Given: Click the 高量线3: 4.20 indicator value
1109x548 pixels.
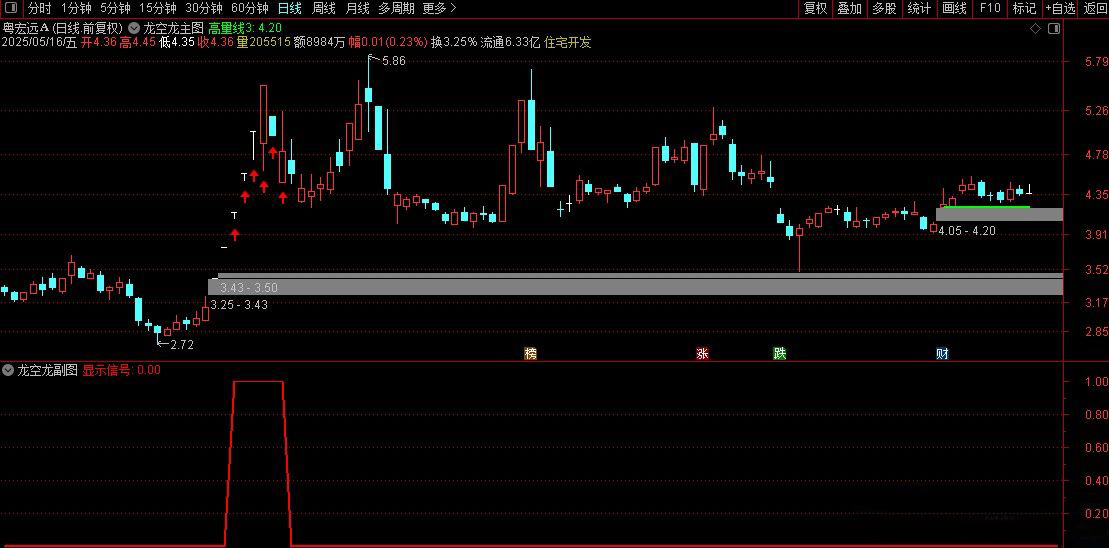Looking at the screenshot, I should 245,28.
